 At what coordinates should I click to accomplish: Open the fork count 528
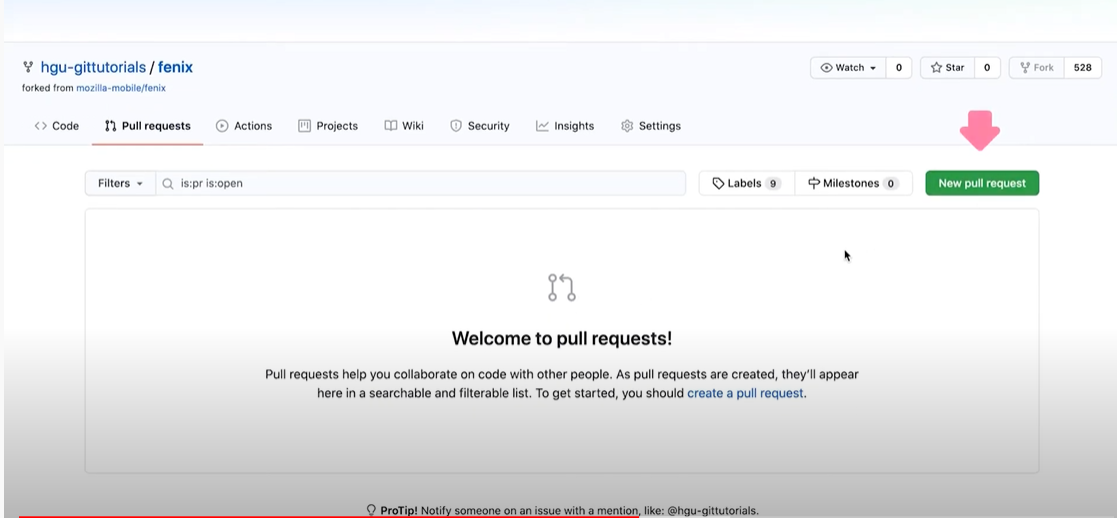pos(1083,68)
